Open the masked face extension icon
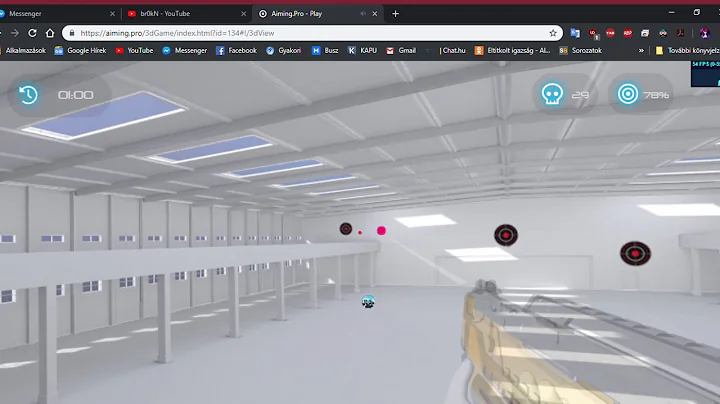The height and width of the screenshot is (404, 720). point(663,33)
